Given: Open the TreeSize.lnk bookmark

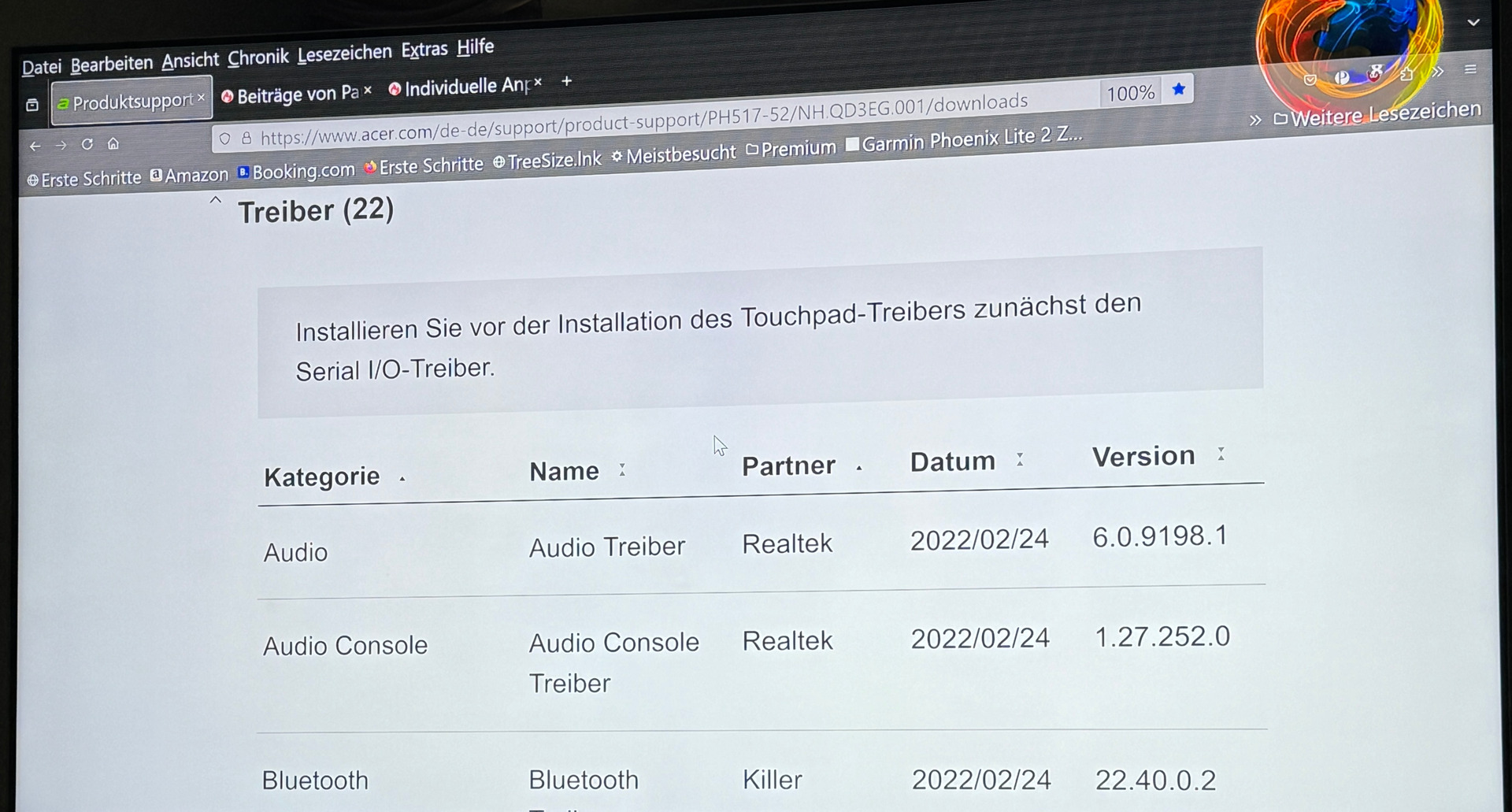Looking at the screenshot, I should (547, 161).
